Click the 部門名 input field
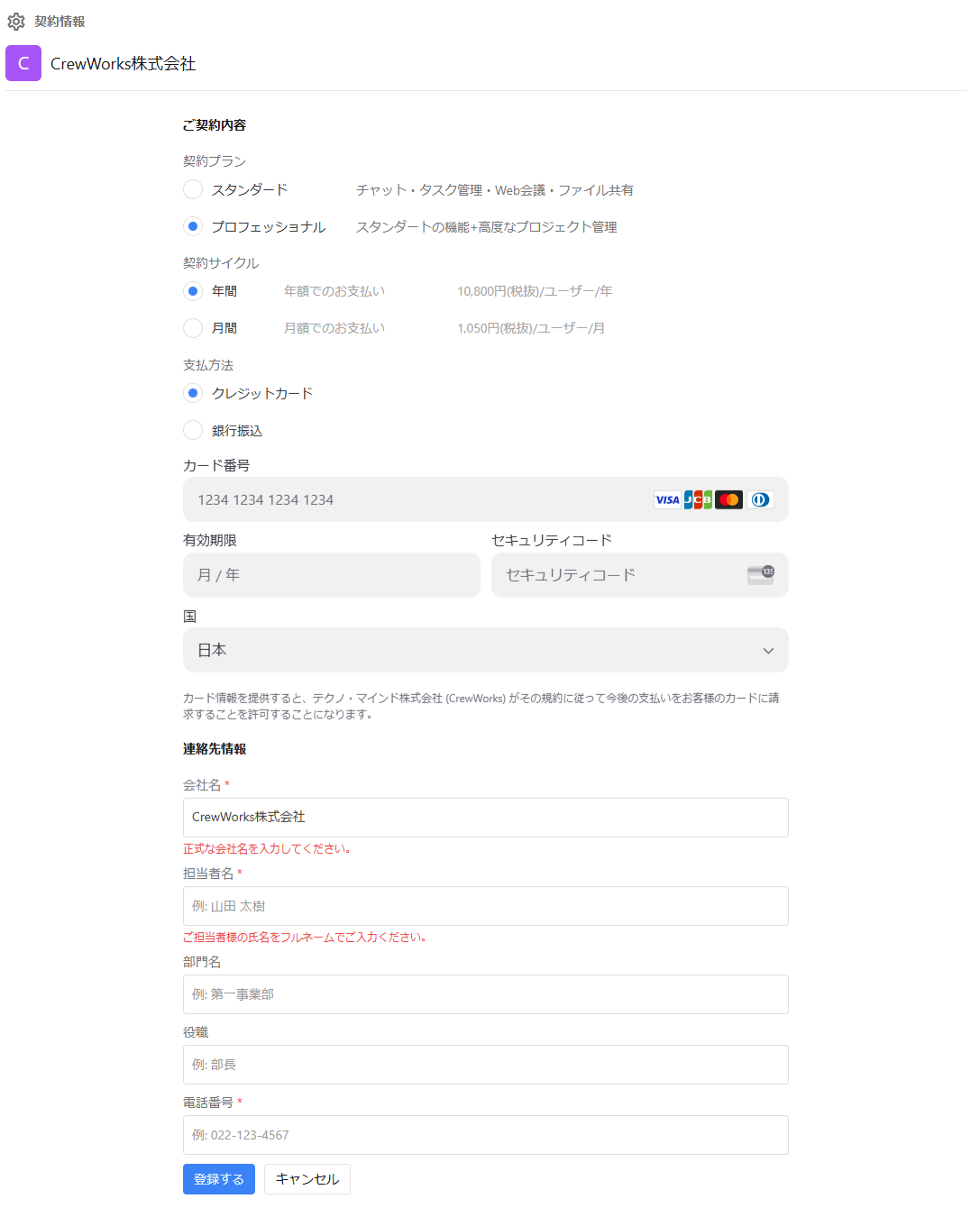980x1208 pixels. [485, 994]
